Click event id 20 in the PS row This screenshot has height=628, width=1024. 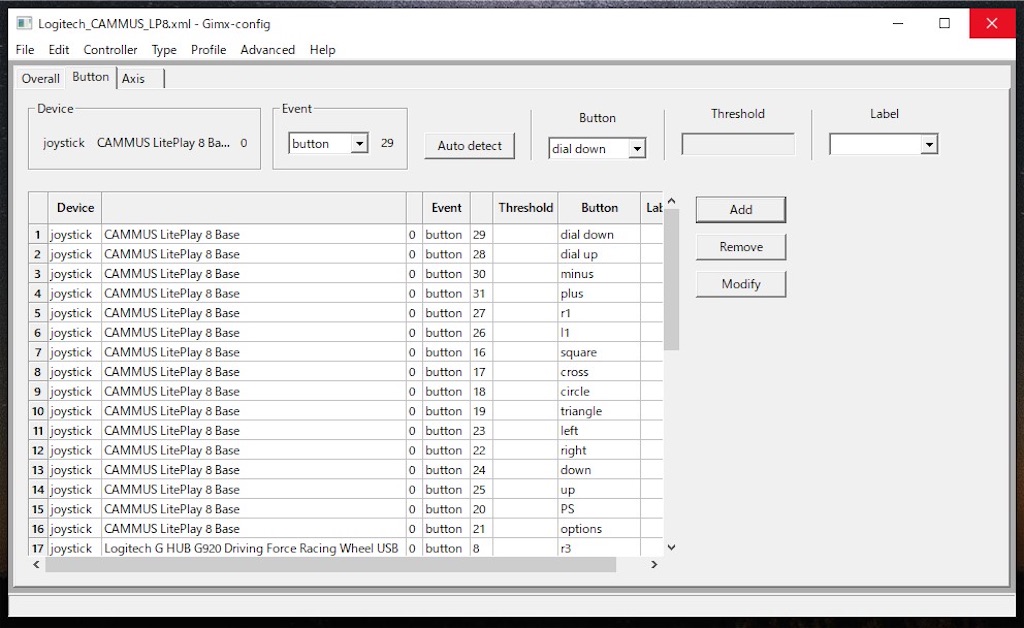click(481, 509)
